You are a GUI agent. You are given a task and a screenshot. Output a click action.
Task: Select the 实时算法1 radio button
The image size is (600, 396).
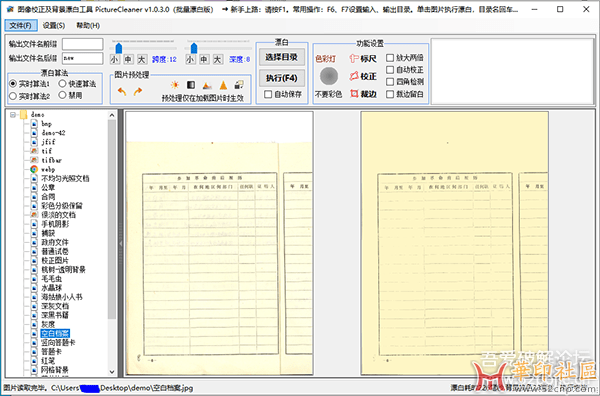(13, 83)
